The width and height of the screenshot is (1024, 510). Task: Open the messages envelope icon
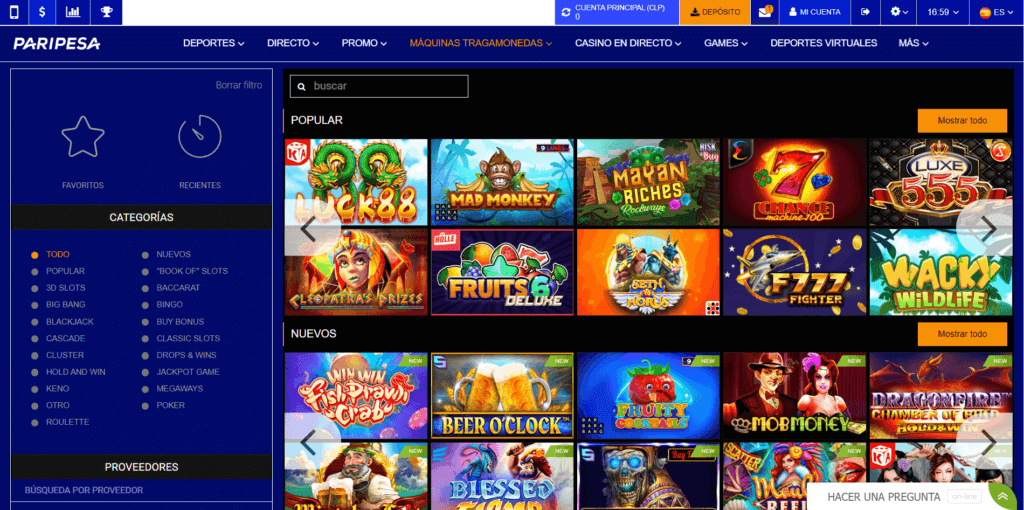[765, 12]
